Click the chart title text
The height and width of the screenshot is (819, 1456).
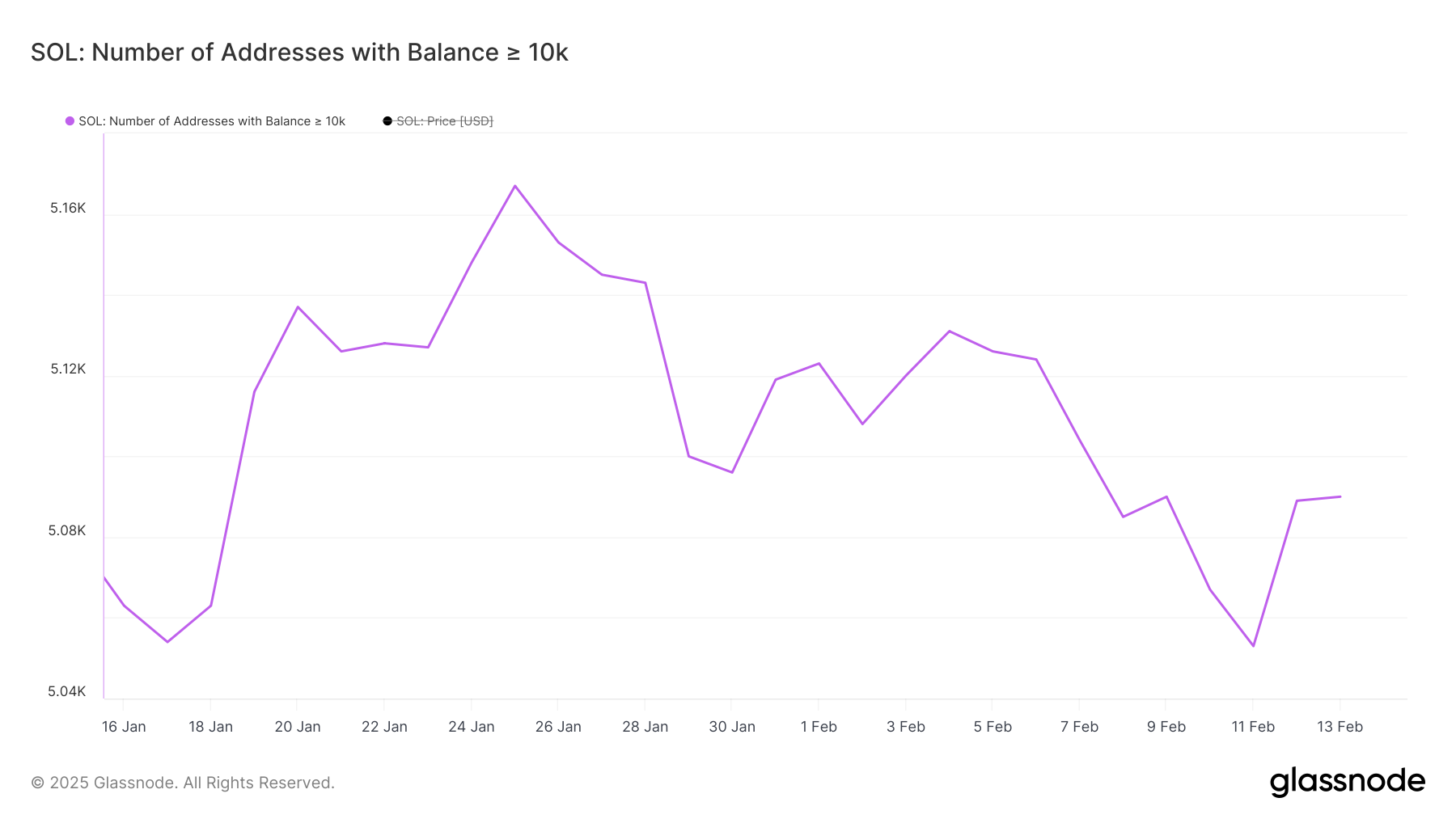[299, 53]
